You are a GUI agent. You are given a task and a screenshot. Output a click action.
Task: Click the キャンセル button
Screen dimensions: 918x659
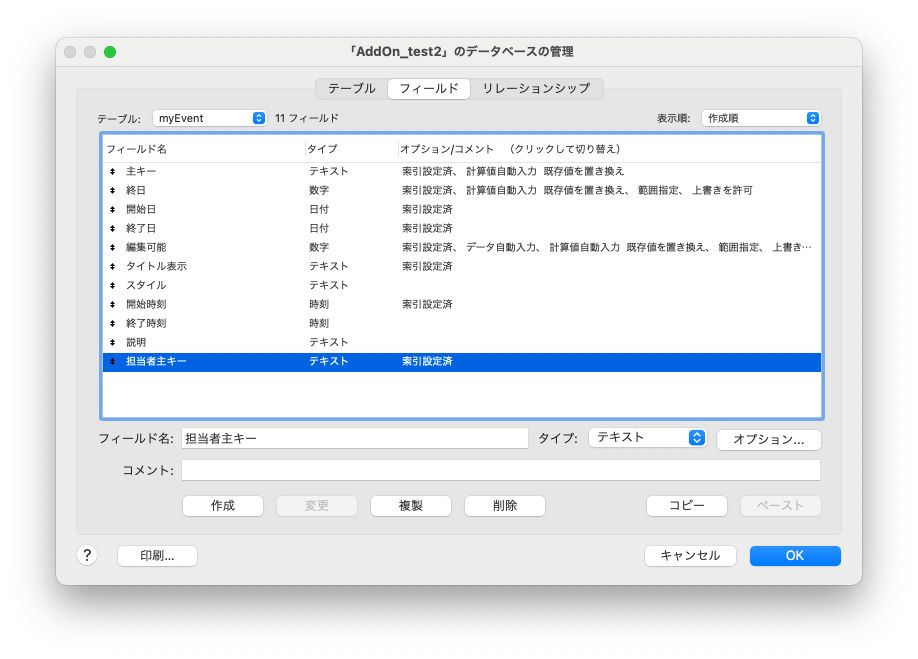690,556
